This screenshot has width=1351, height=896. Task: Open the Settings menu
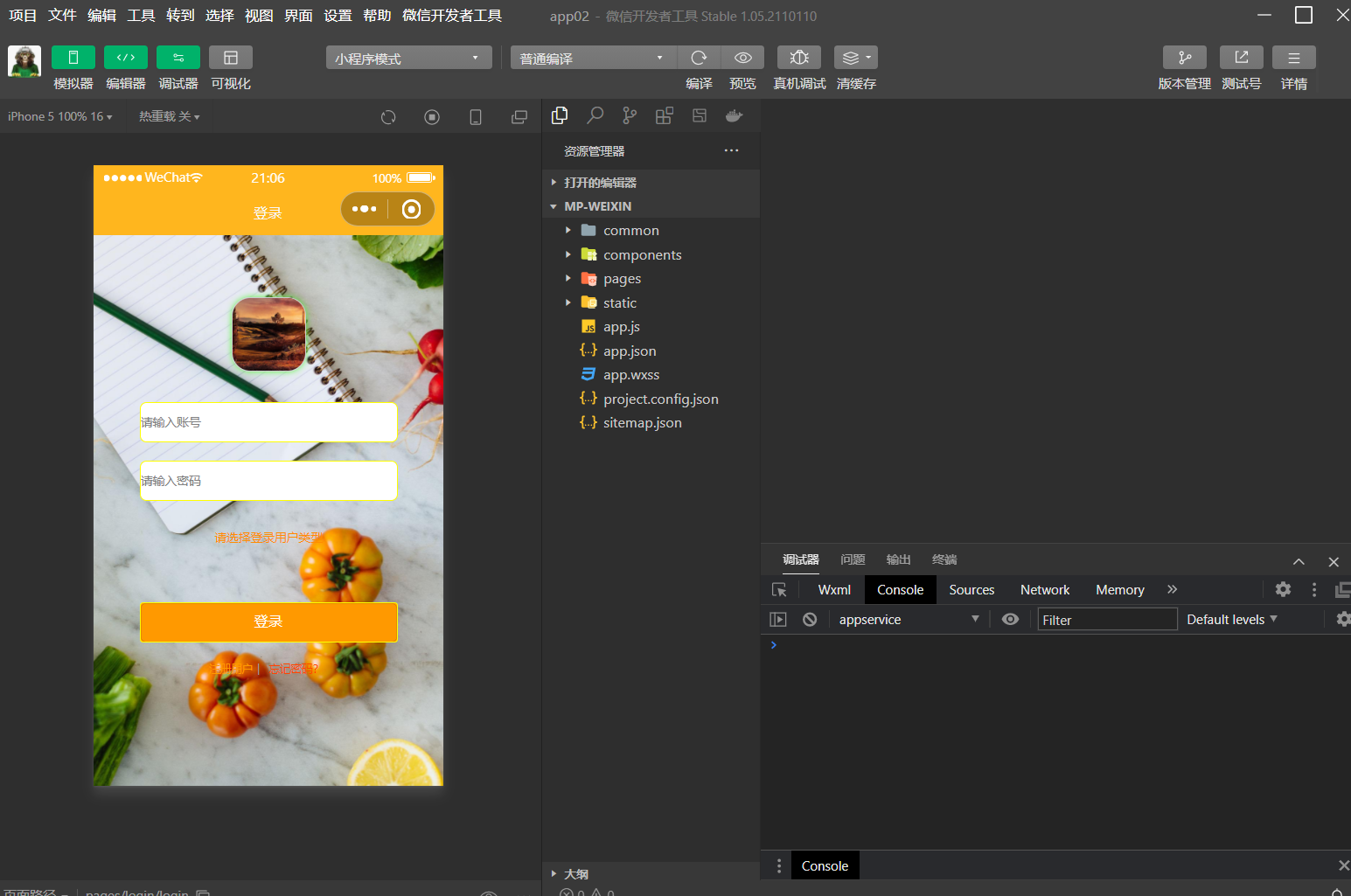pos(338,16)
